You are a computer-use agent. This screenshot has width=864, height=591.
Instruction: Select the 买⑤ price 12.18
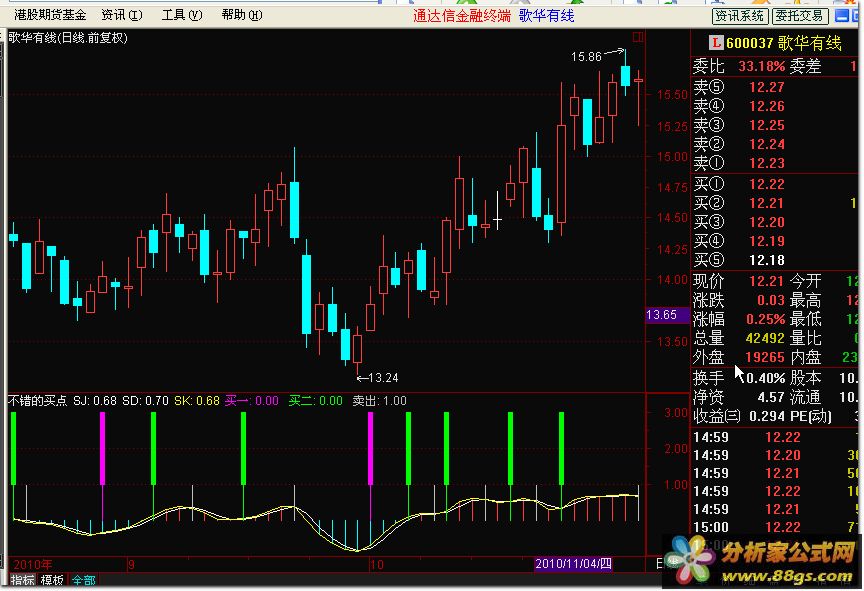[766, 260]
